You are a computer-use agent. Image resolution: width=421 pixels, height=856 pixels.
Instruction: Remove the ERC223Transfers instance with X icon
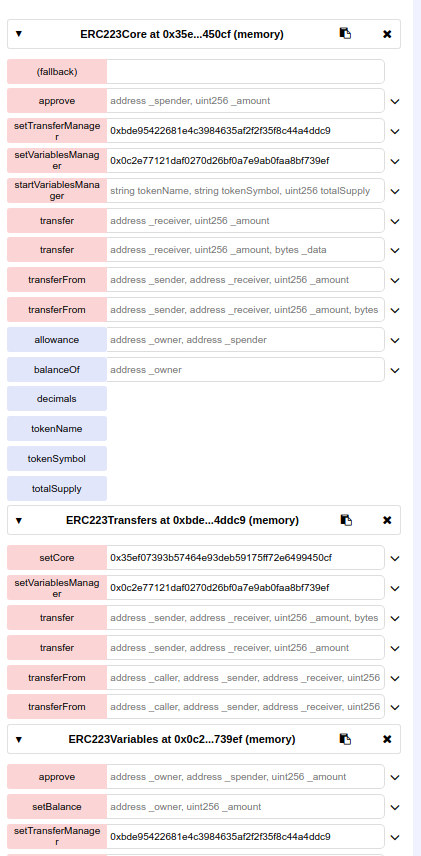pos(387,520)
